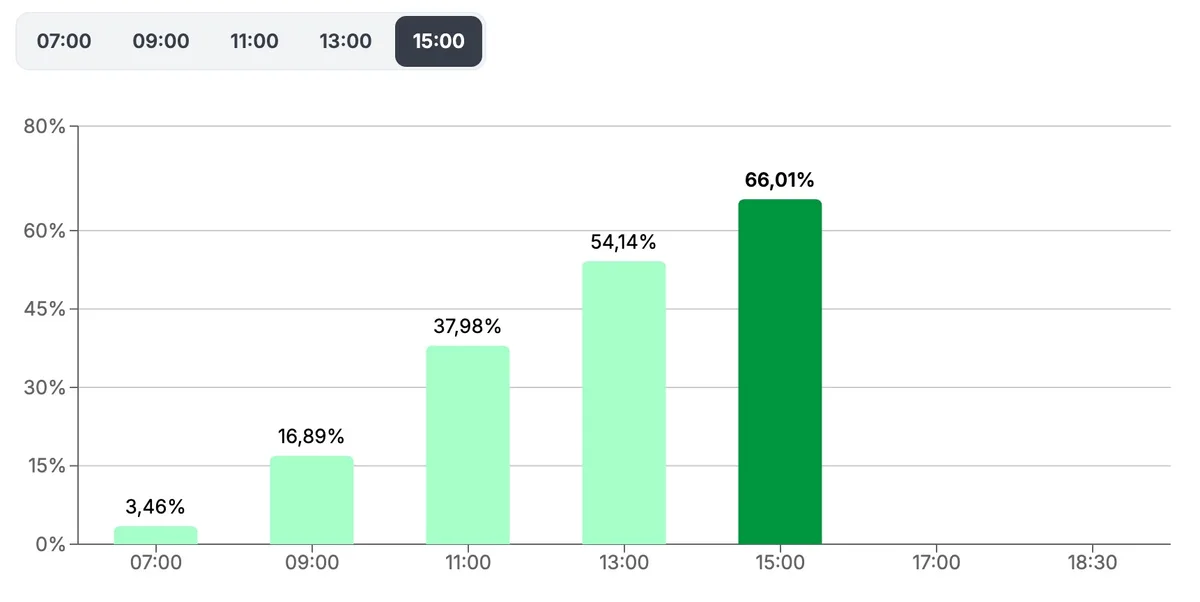Screen dimensions: 1200x602
Task: Click the 80% y-axis label
Action: click(45, 127)
